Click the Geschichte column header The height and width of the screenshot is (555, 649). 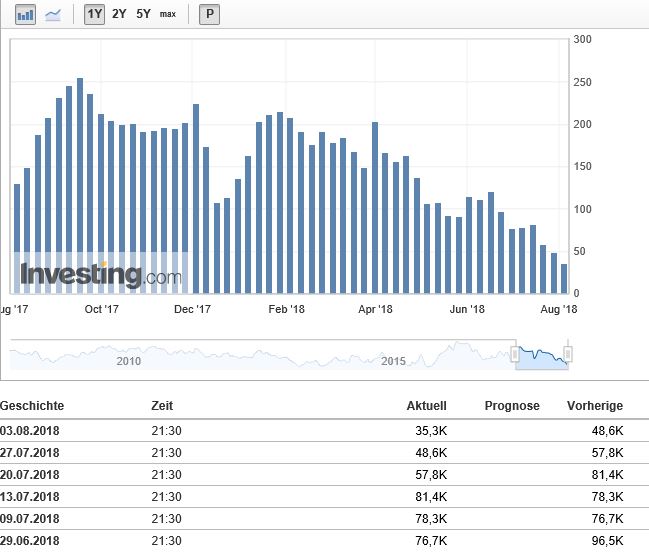pyautogui.click(x=32, y=406)
